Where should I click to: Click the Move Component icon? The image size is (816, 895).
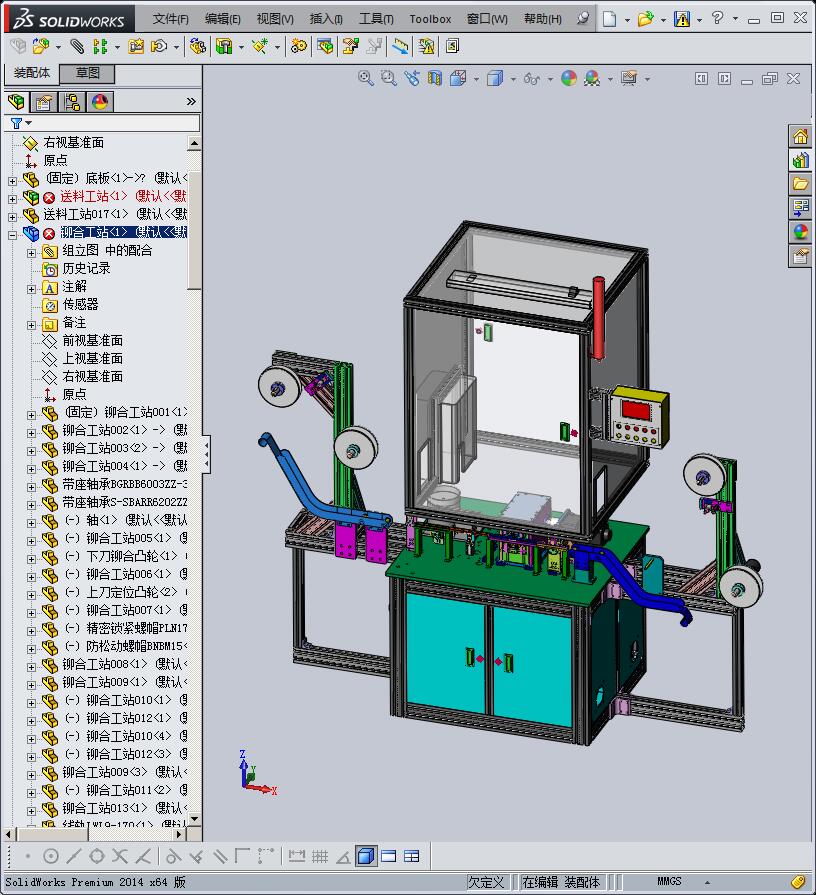[159, 46]
